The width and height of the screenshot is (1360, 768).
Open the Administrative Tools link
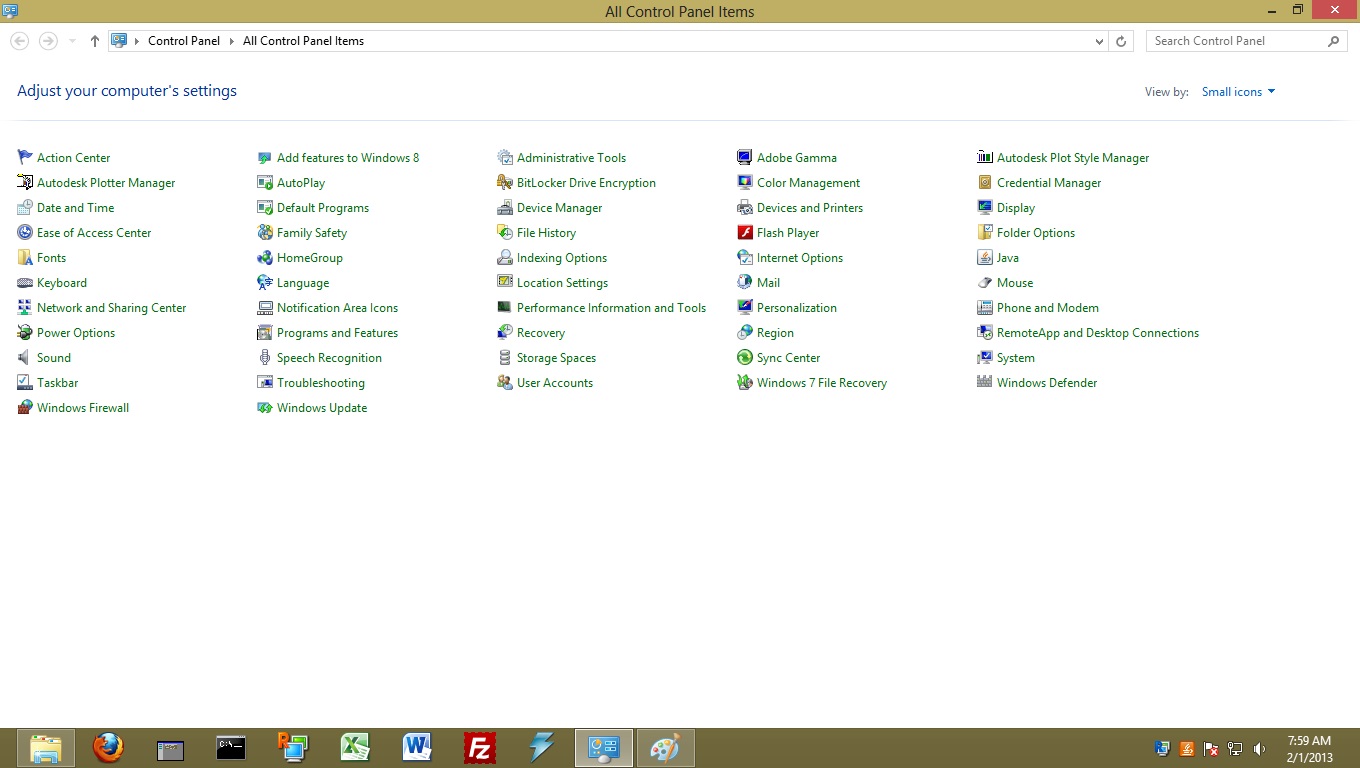pyautogui.click(x=571, y=158)
